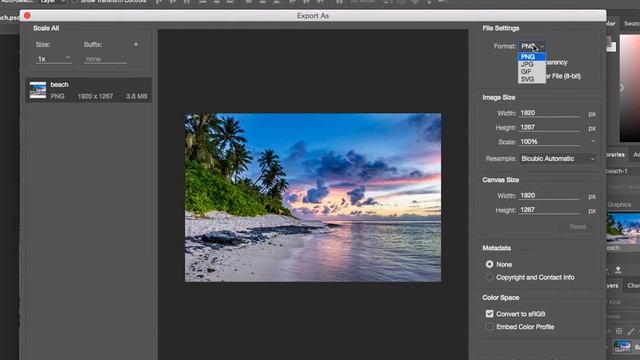The image size is (640, 360).
Task: Click the Reset button under Canvas Size
Action: 578,227
